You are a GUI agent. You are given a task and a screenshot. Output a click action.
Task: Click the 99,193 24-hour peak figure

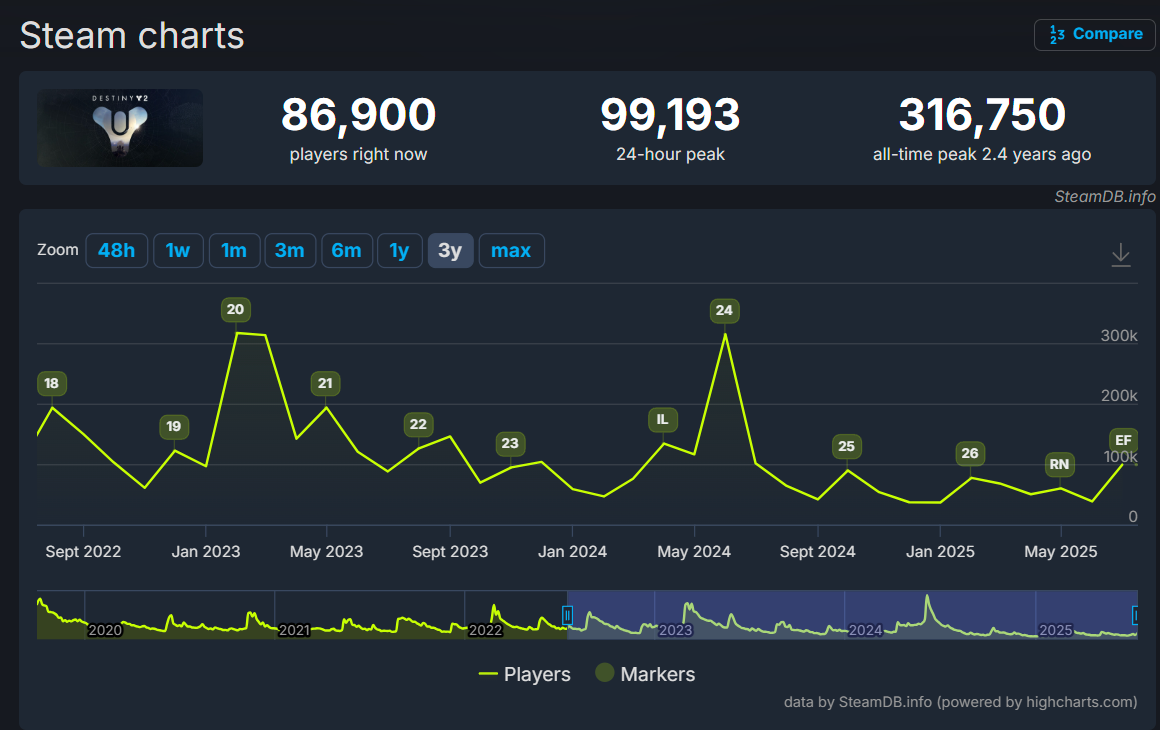[x=670, y=115]
